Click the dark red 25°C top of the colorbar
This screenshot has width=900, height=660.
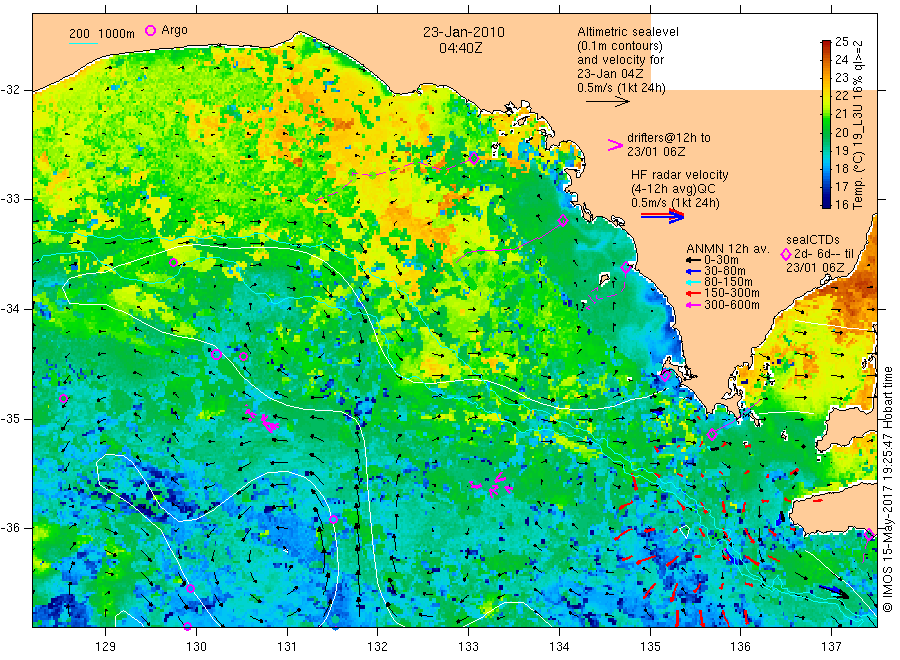click(826, 44)
